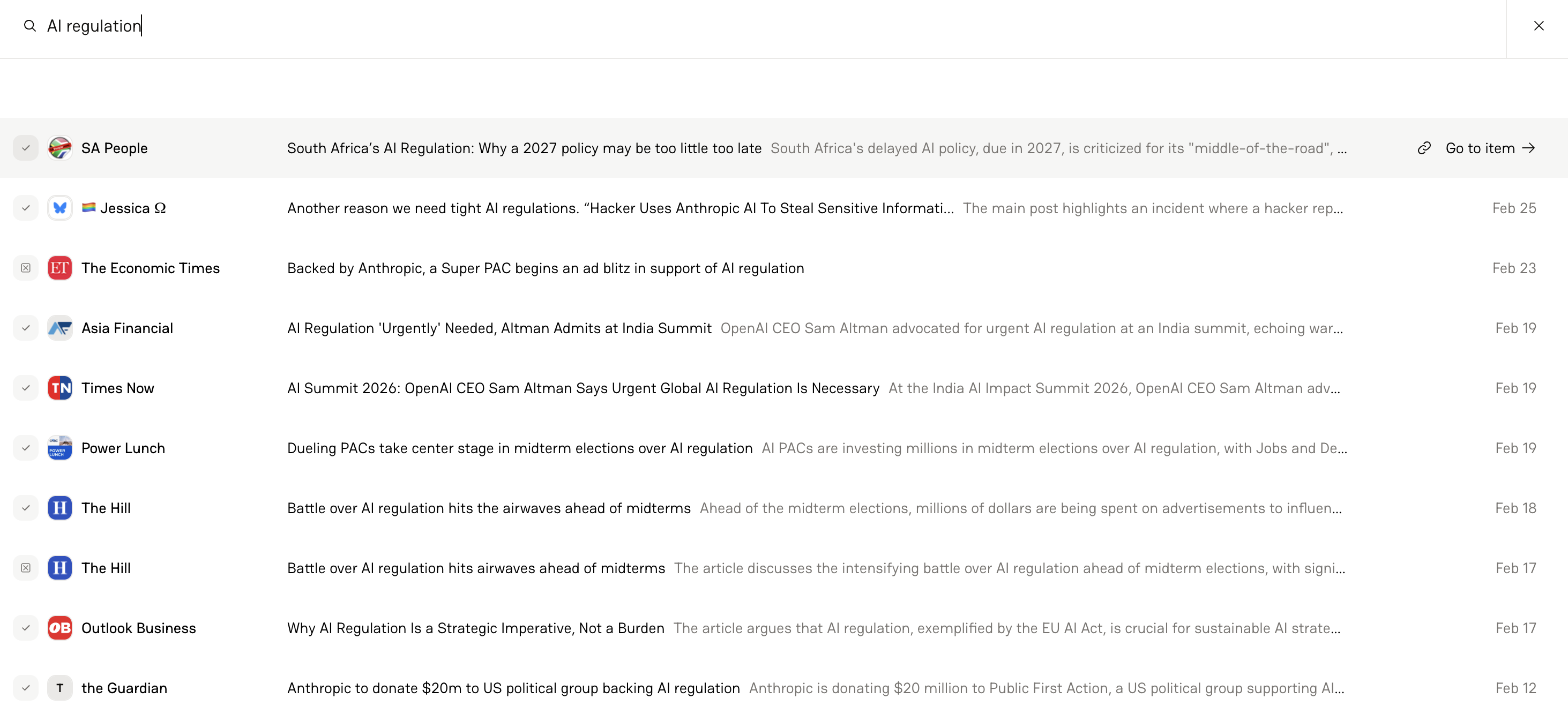The image size is (1568, 721).
Task: Clear the search with the X button
Action: [x=1540, y=26]
